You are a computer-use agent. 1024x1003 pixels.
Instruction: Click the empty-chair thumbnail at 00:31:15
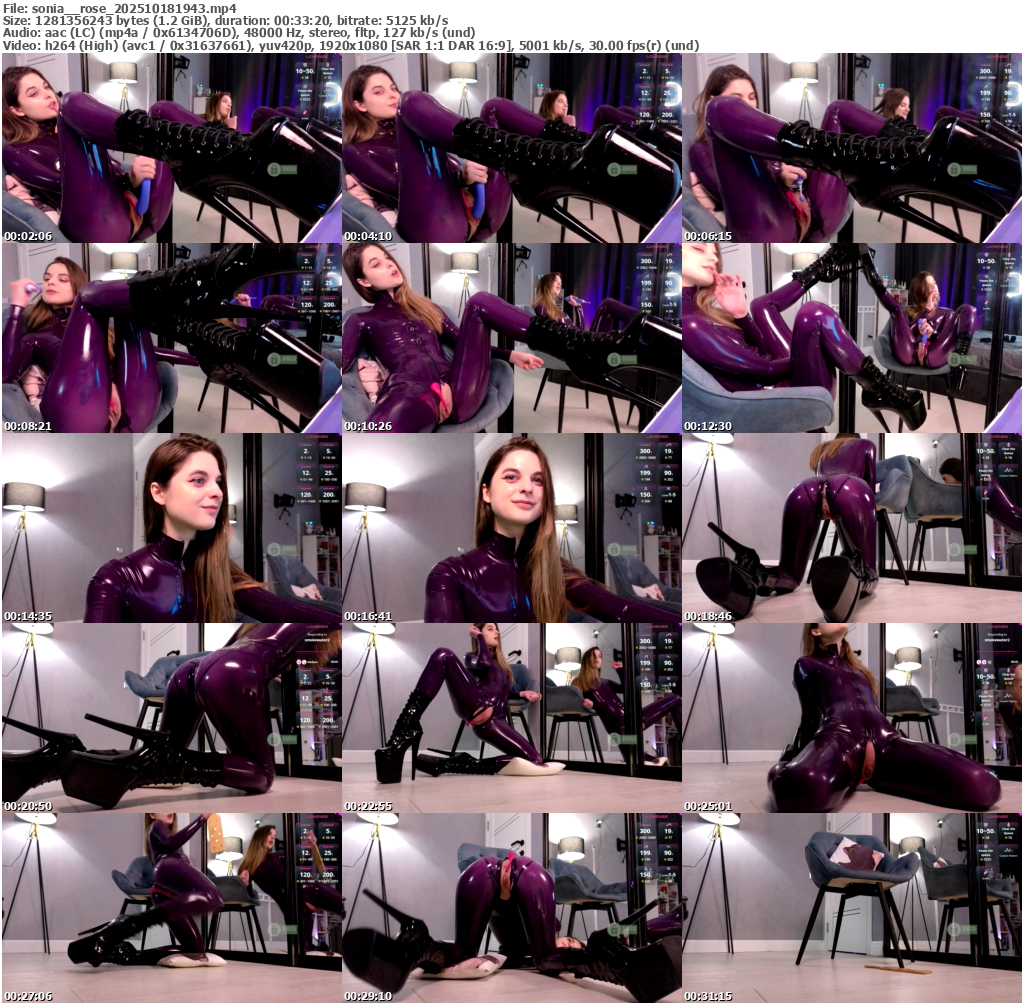tap(851, 908)
